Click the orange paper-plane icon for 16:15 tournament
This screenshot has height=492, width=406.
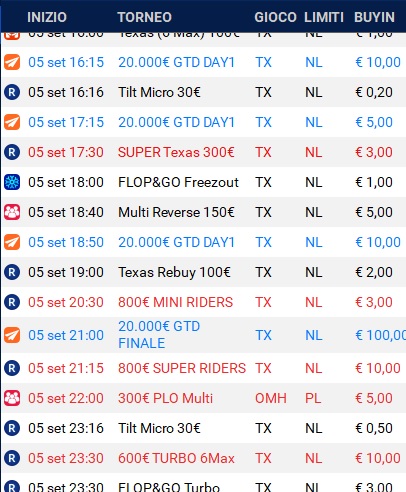pyautogui.click(x=12, y=62)
